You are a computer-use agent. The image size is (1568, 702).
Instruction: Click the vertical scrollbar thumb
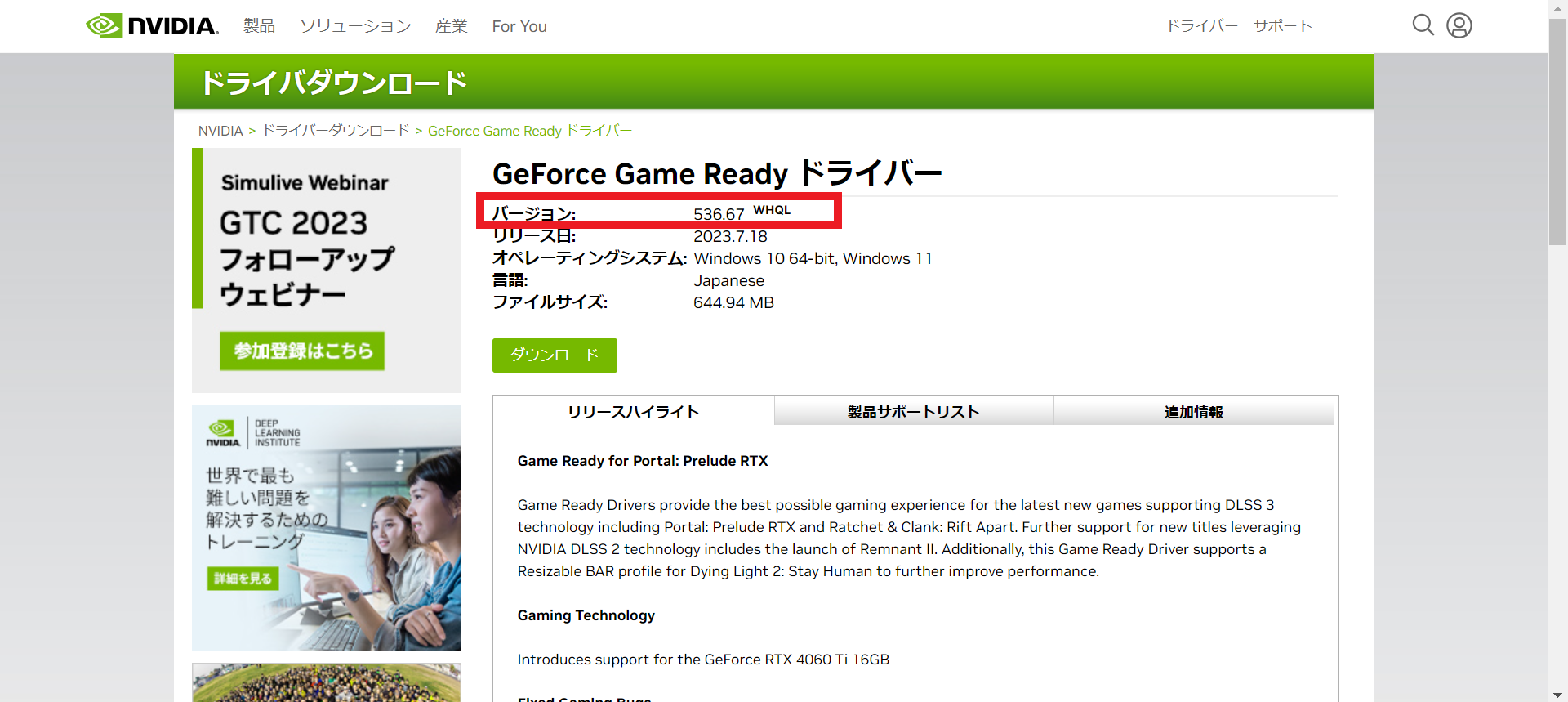point(1557,131)
